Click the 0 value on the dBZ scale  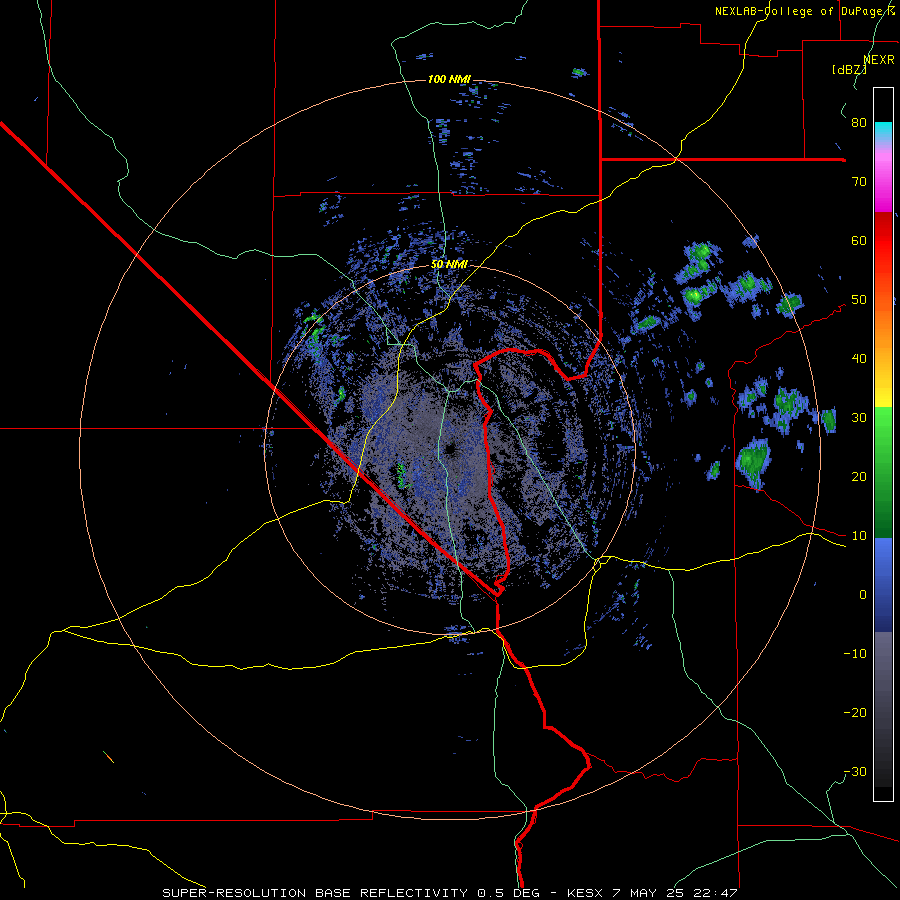[x=863, y=595]
